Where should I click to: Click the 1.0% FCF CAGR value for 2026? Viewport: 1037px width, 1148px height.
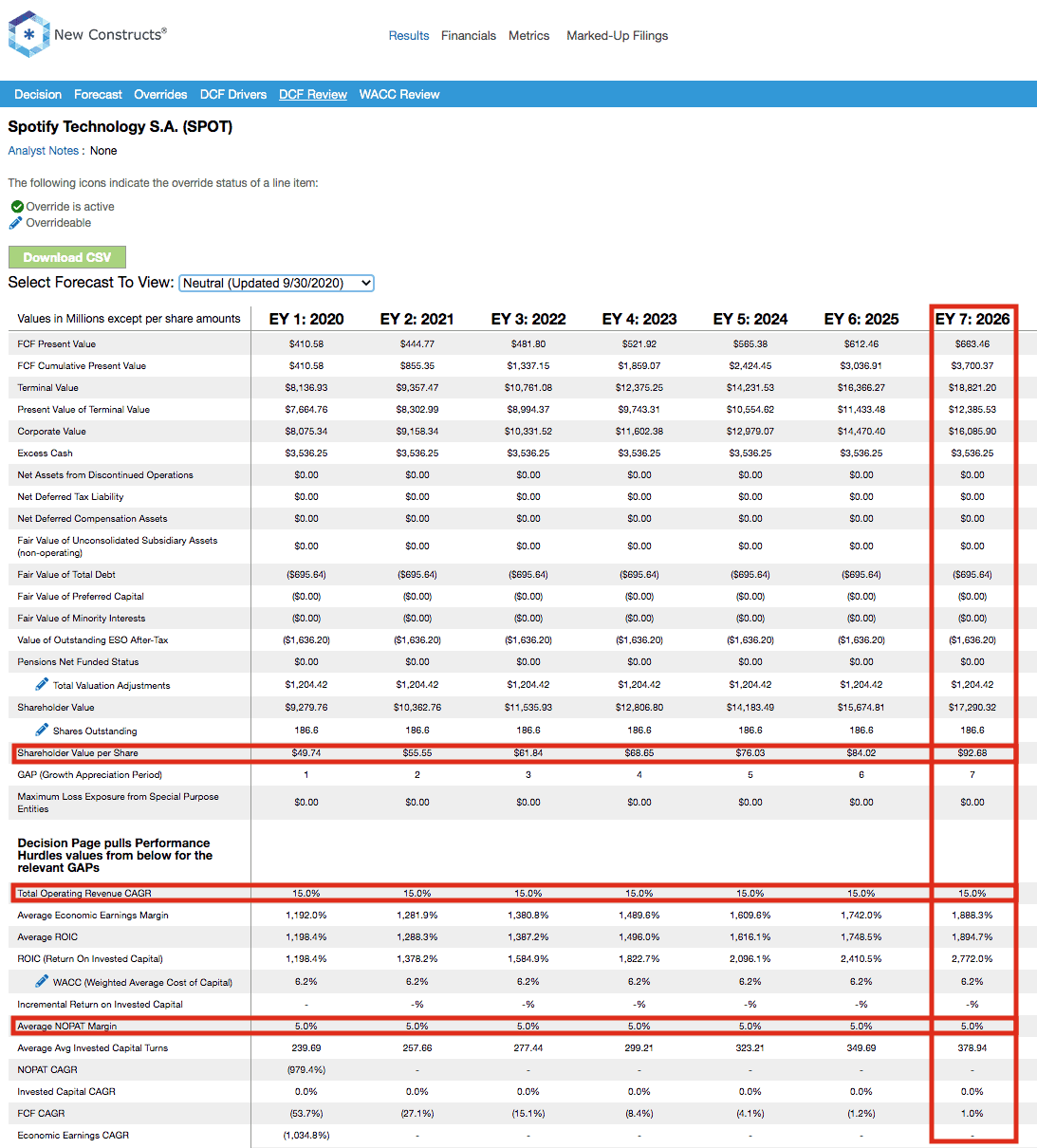(972, 1114)
